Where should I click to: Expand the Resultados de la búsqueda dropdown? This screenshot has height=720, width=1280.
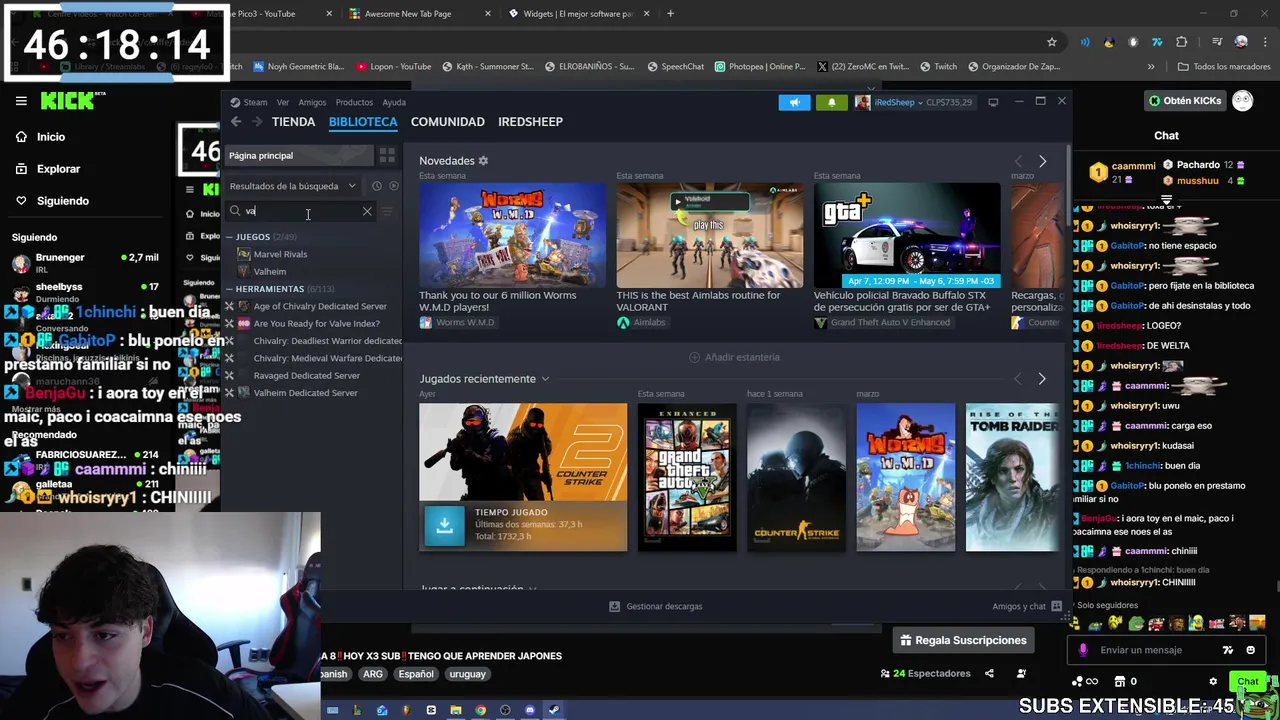point(292,186)
